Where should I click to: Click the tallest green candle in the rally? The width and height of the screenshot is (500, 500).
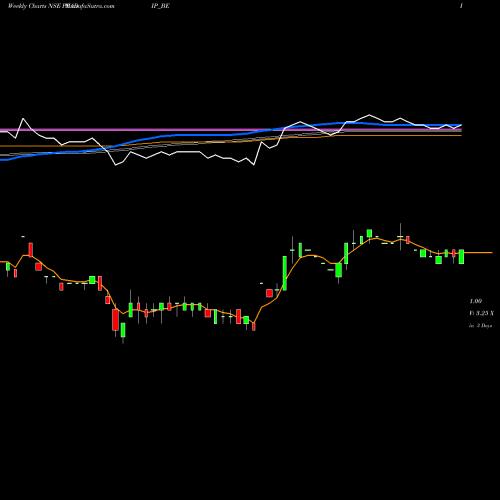[285, 273]
